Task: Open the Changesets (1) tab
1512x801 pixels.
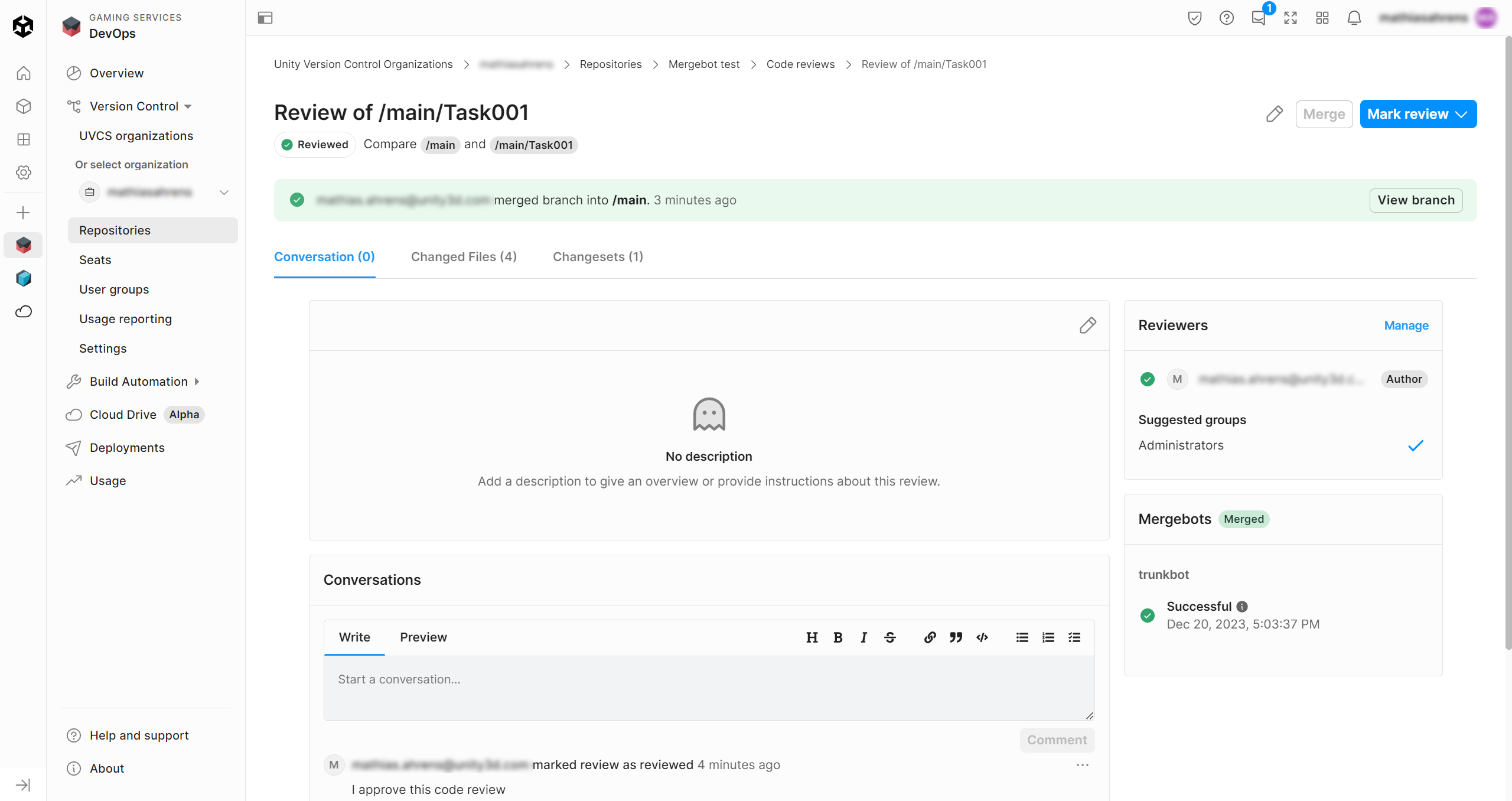Action: [x=598, y=257]
